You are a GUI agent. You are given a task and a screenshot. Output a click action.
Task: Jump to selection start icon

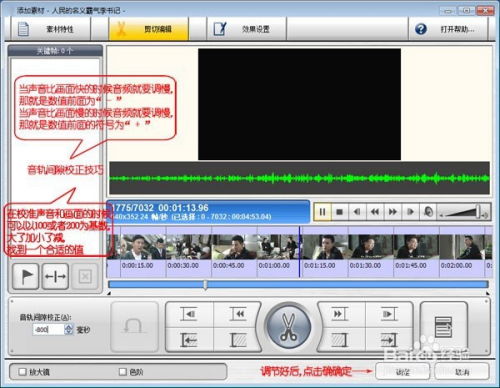point(189,340)
